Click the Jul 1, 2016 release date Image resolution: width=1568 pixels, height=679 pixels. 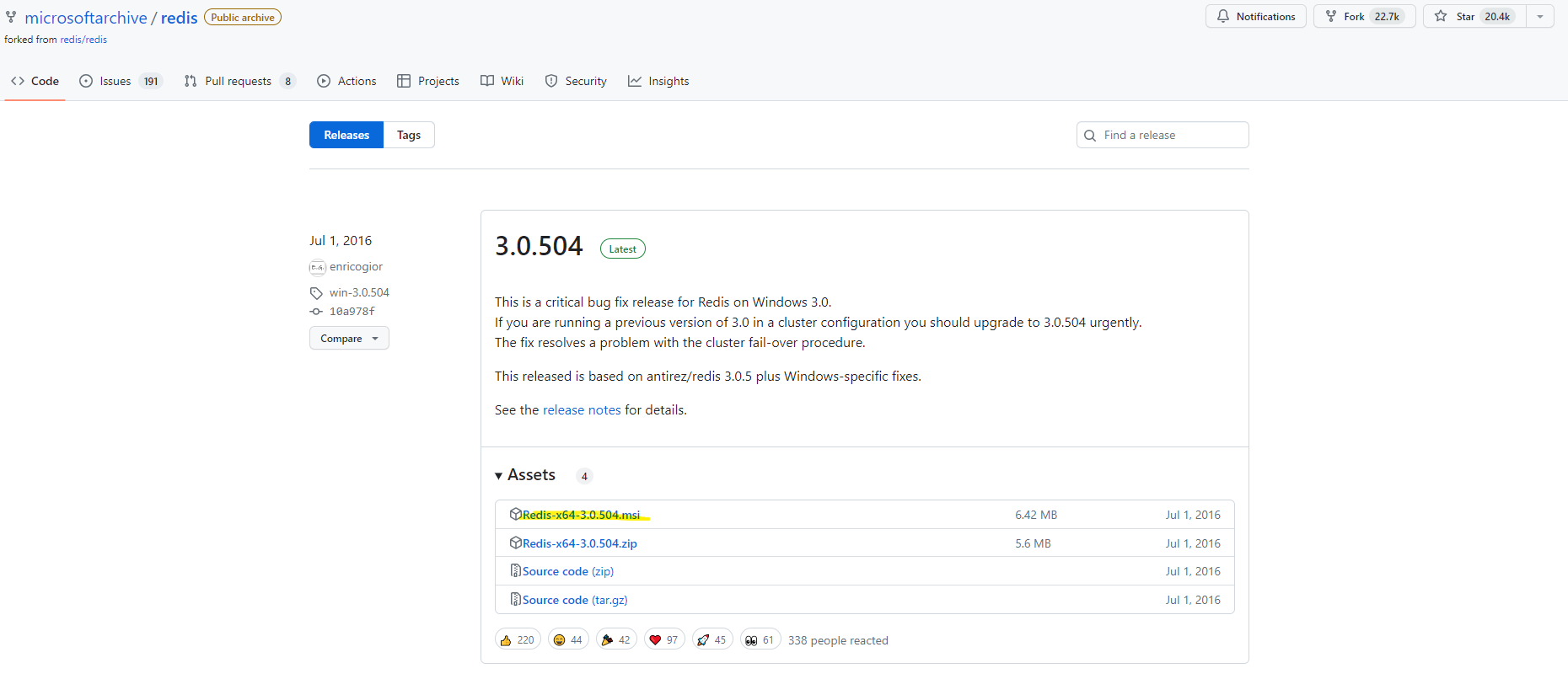click(x=341, y=240)
